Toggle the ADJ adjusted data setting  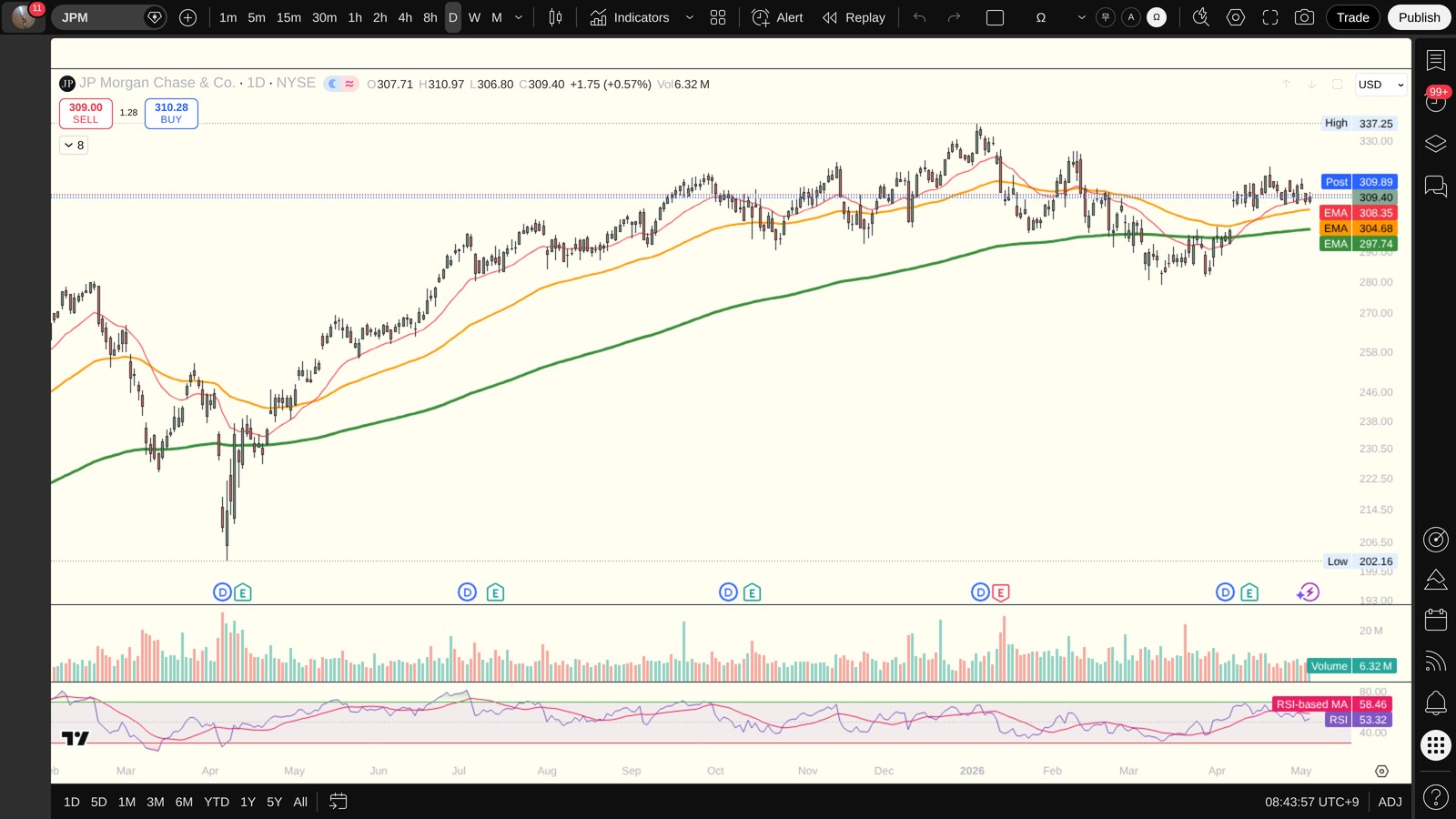(1390, 802)
